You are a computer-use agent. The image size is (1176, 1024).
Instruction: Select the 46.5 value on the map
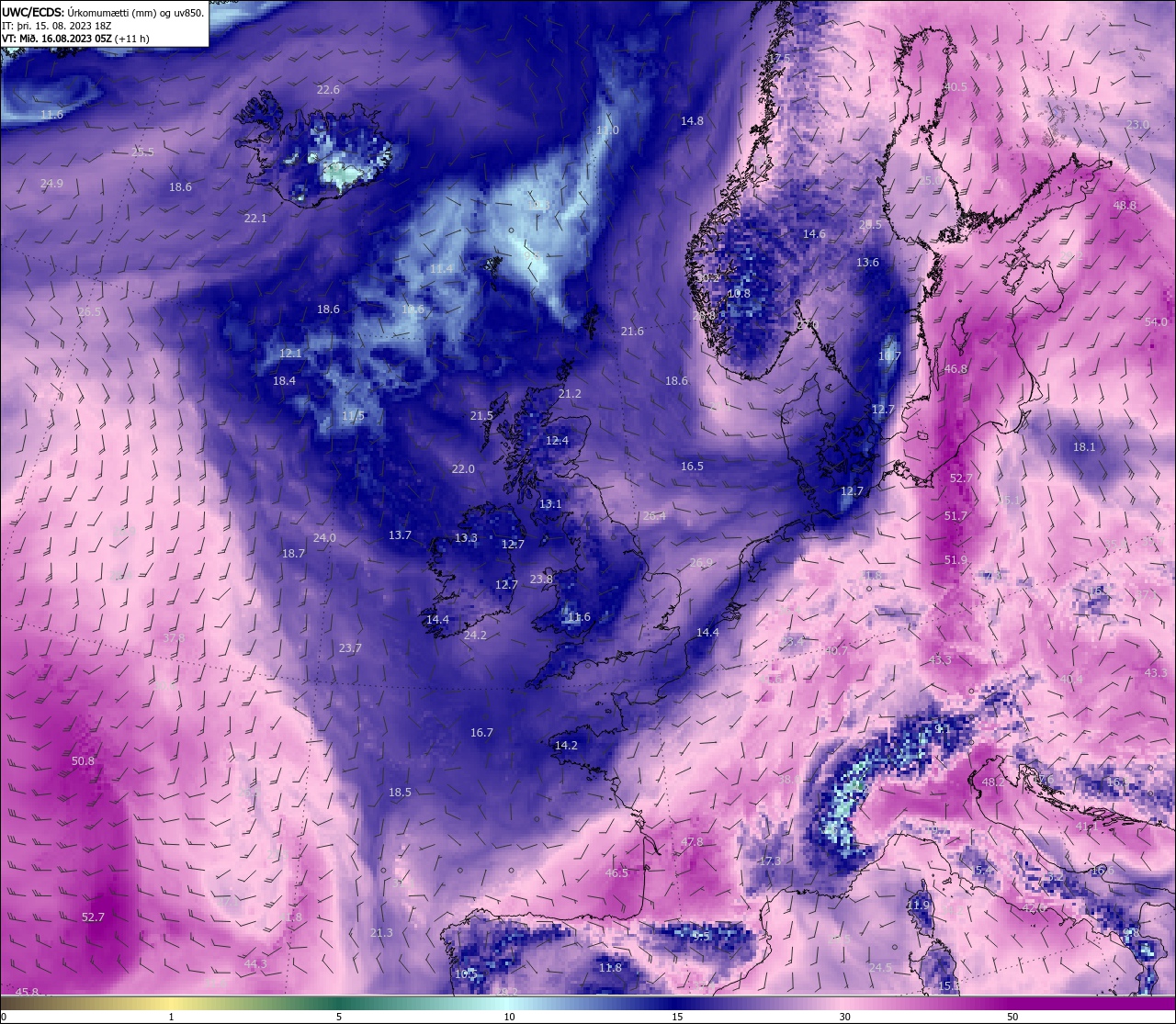click(616, 873)
